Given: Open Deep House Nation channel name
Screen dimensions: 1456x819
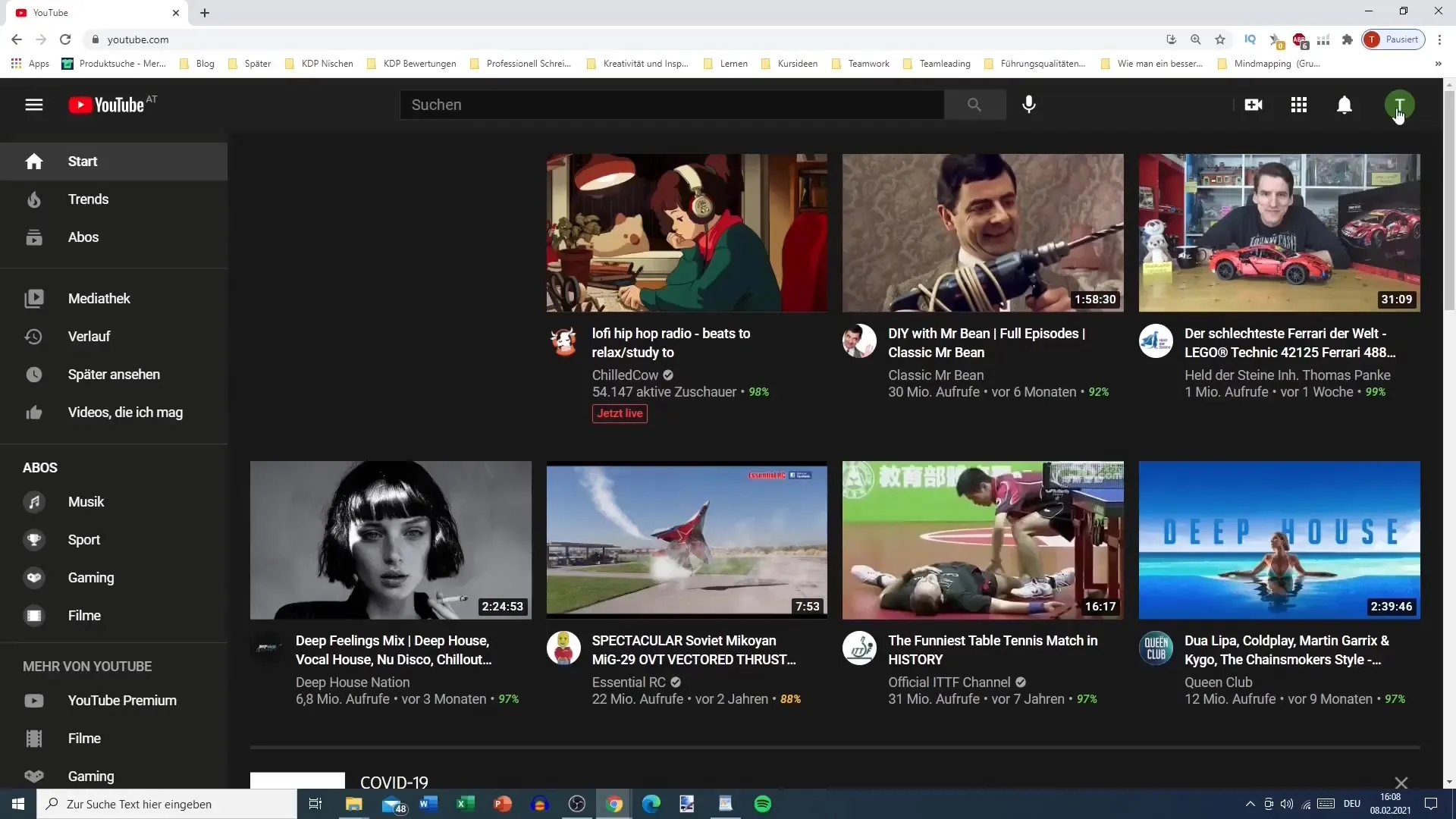Looking at the screenshot, I should point(353,682).
